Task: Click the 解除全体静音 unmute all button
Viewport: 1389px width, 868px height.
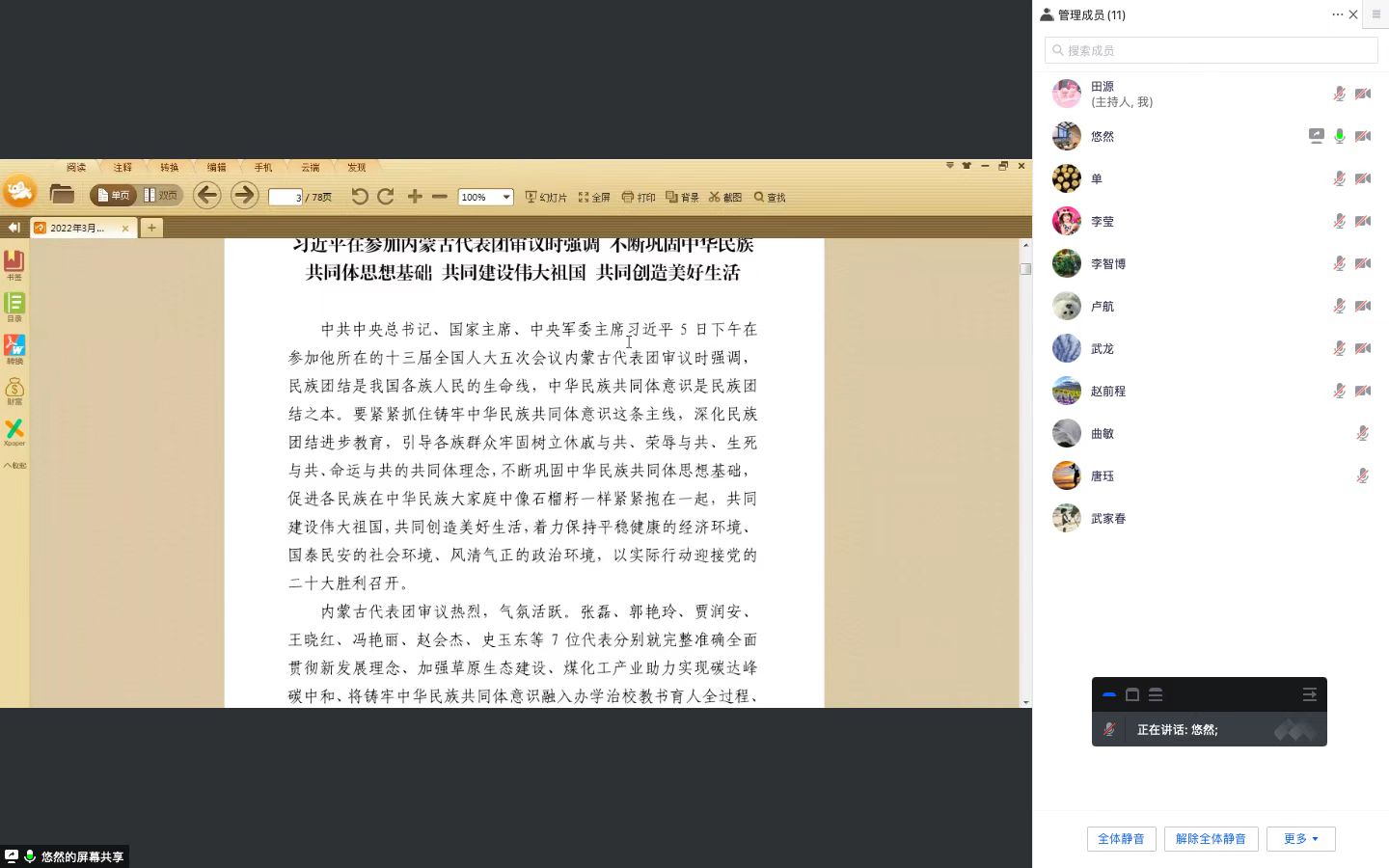Action: (1211, 839)
